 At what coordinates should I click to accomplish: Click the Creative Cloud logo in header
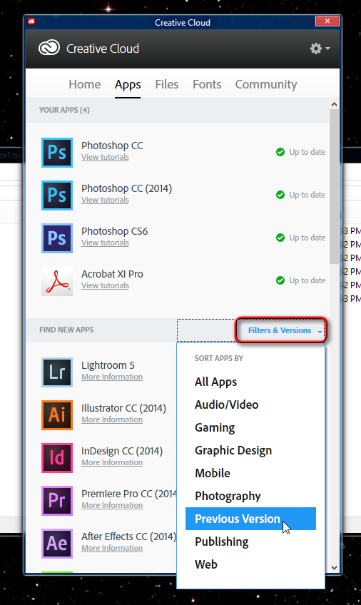[x=49, y=48]
